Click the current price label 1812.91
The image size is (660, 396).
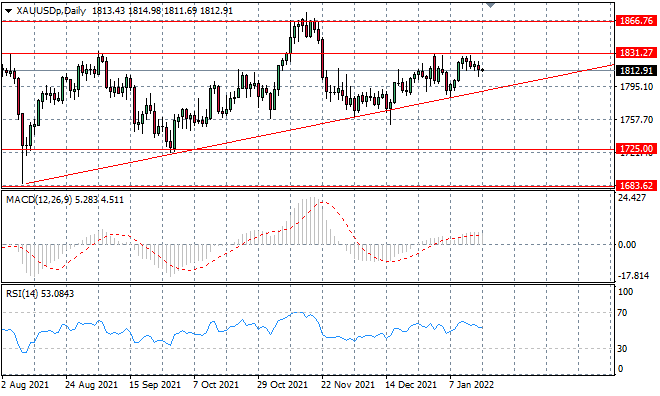(x=636, y=70)
